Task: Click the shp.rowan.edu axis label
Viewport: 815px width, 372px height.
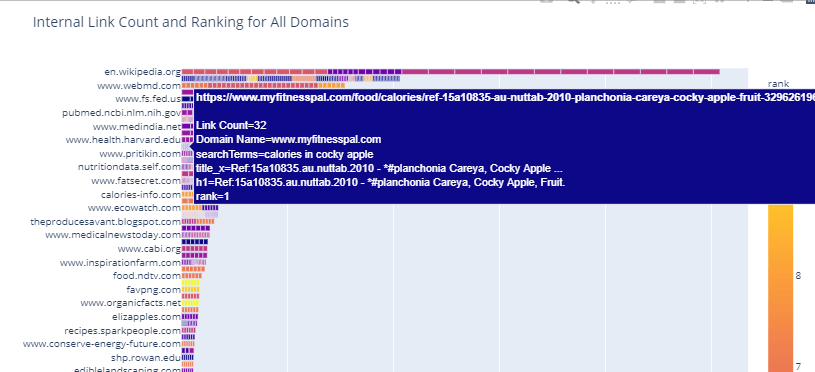Action: [x=146, y=357]
